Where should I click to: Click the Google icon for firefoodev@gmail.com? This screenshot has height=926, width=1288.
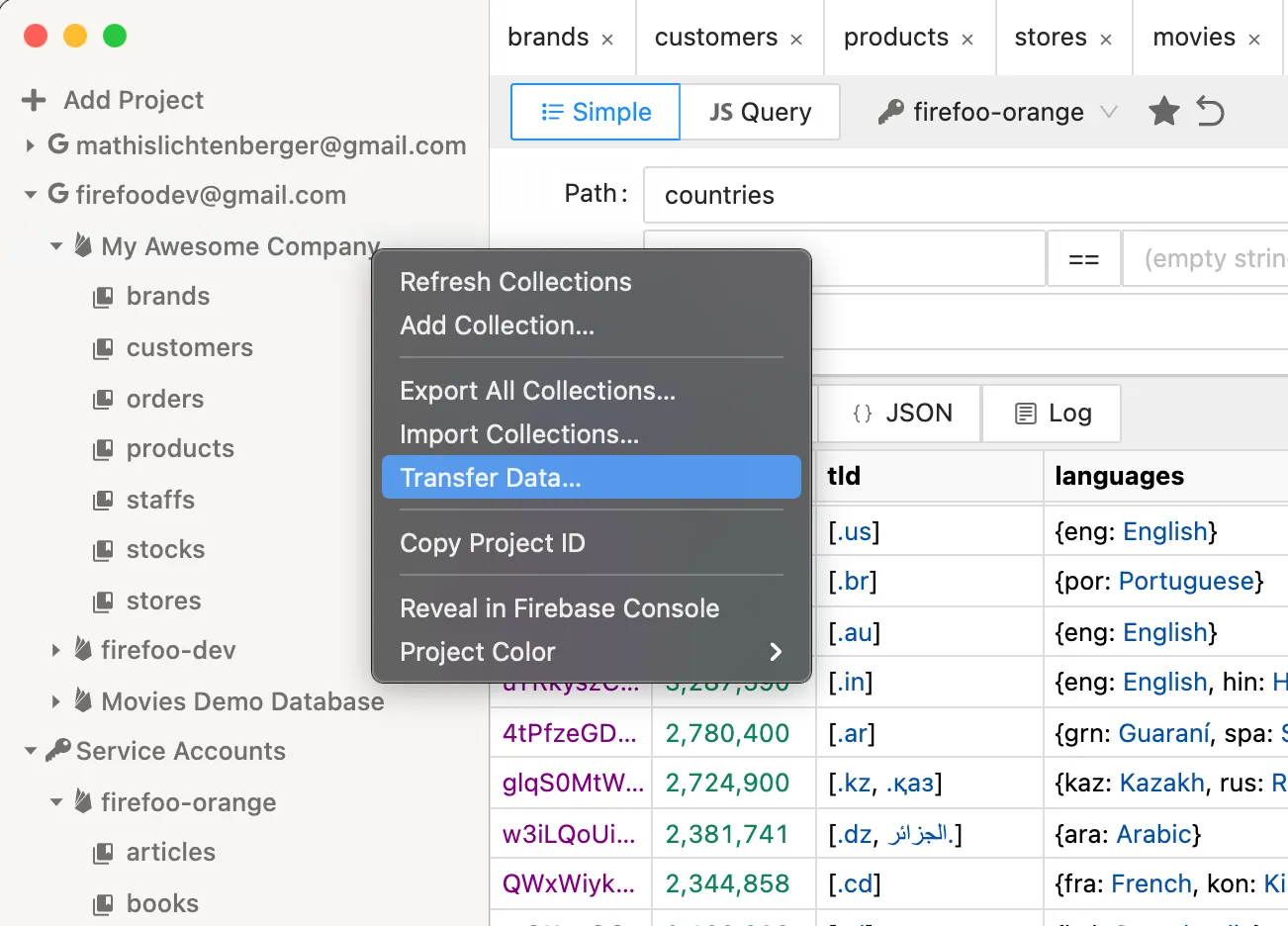coord(56,195)
